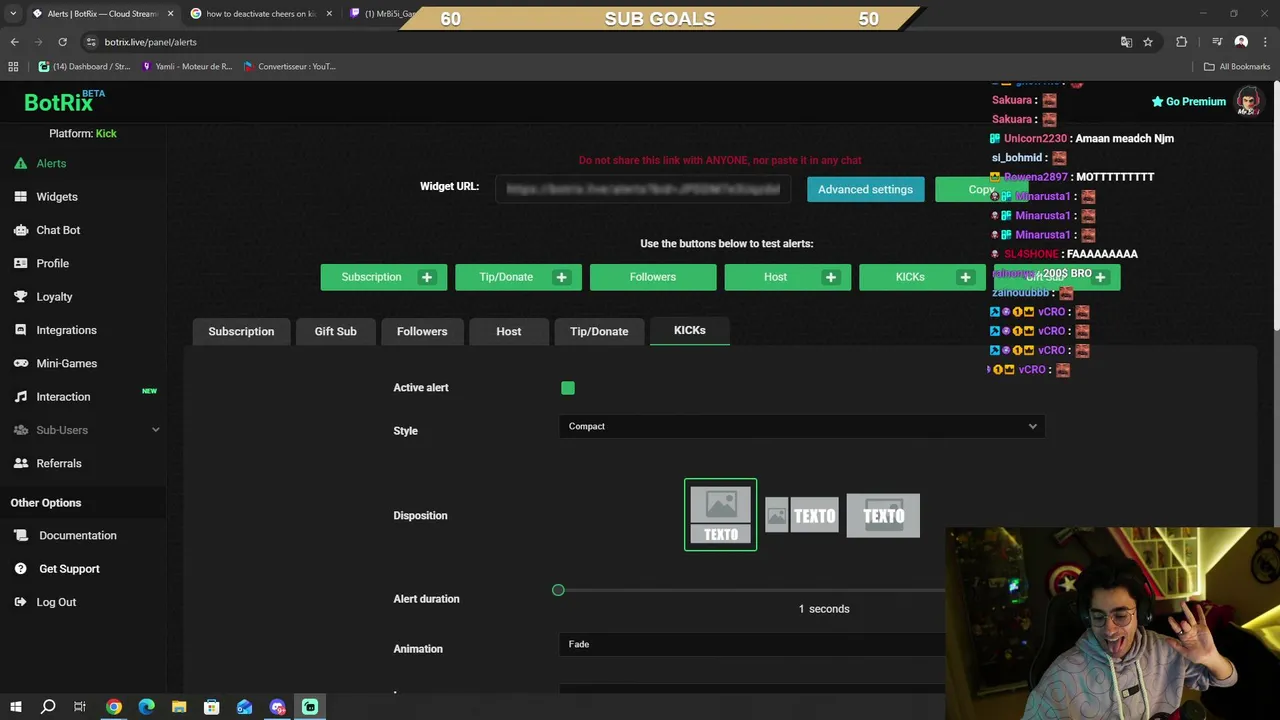
Task: Click the Alert duration slider handle
Action: point(558,590)
